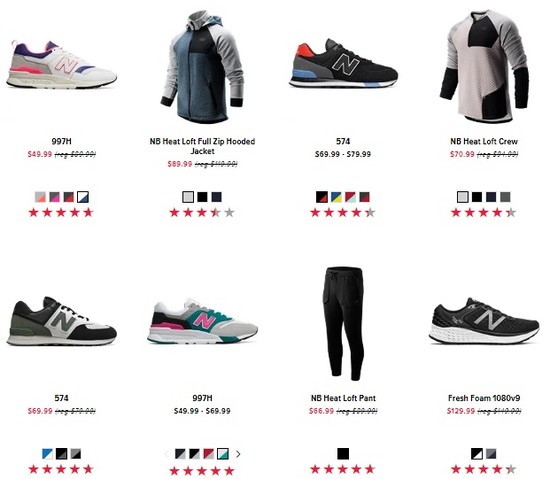Open the NB Heat Loft Full Zip Hooded Jacket link
Viewport: 550px width, 479px height.
pyautogui.click(x=202, y=146)
